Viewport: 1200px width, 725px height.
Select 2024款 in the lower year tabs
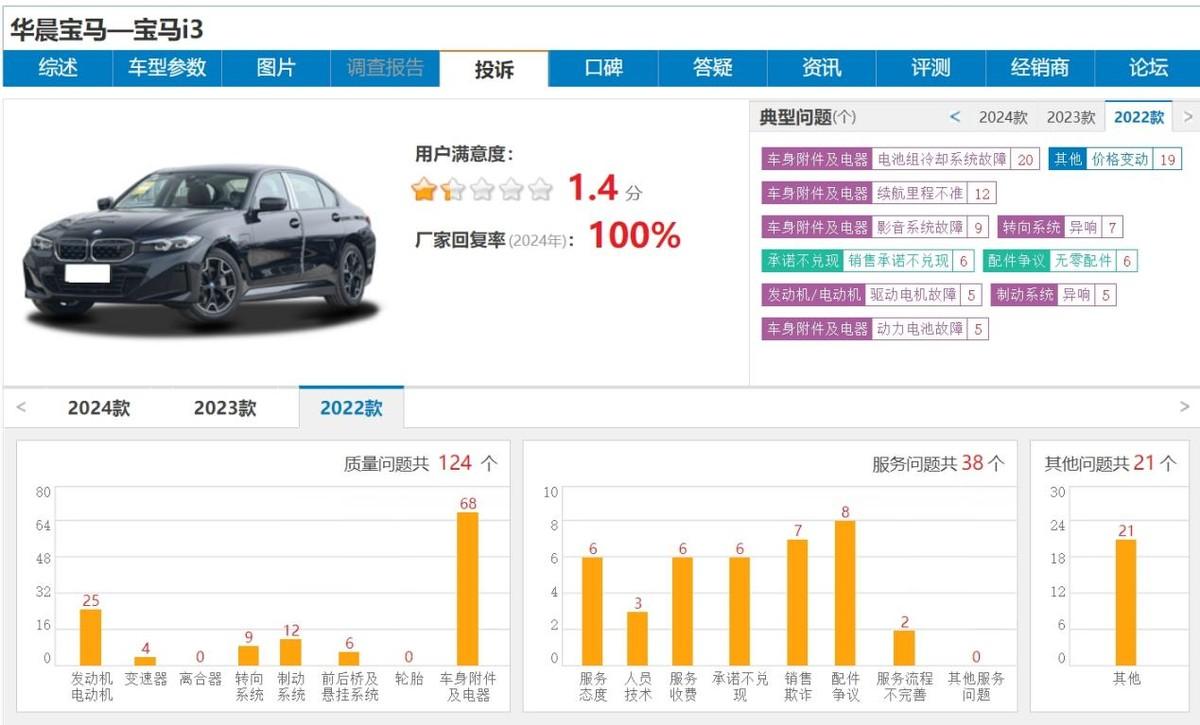pyautogui.click(x=99, y=408)
